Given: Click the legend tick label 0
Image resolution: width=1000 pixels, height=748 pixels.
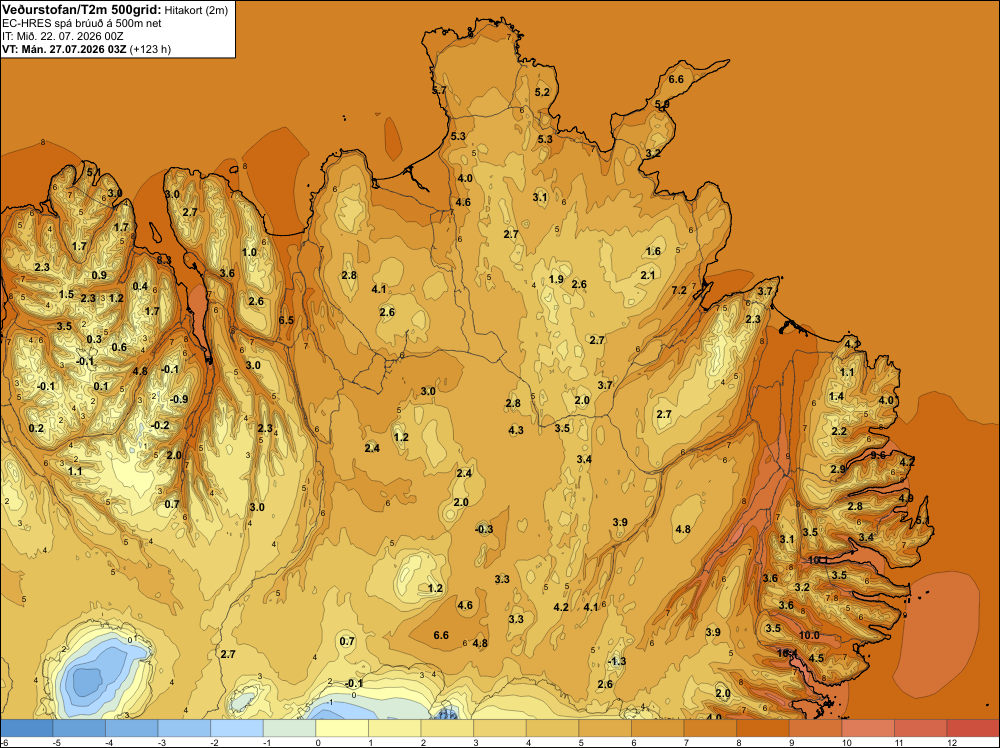Looking at the screenshot, I should (318, 742).
